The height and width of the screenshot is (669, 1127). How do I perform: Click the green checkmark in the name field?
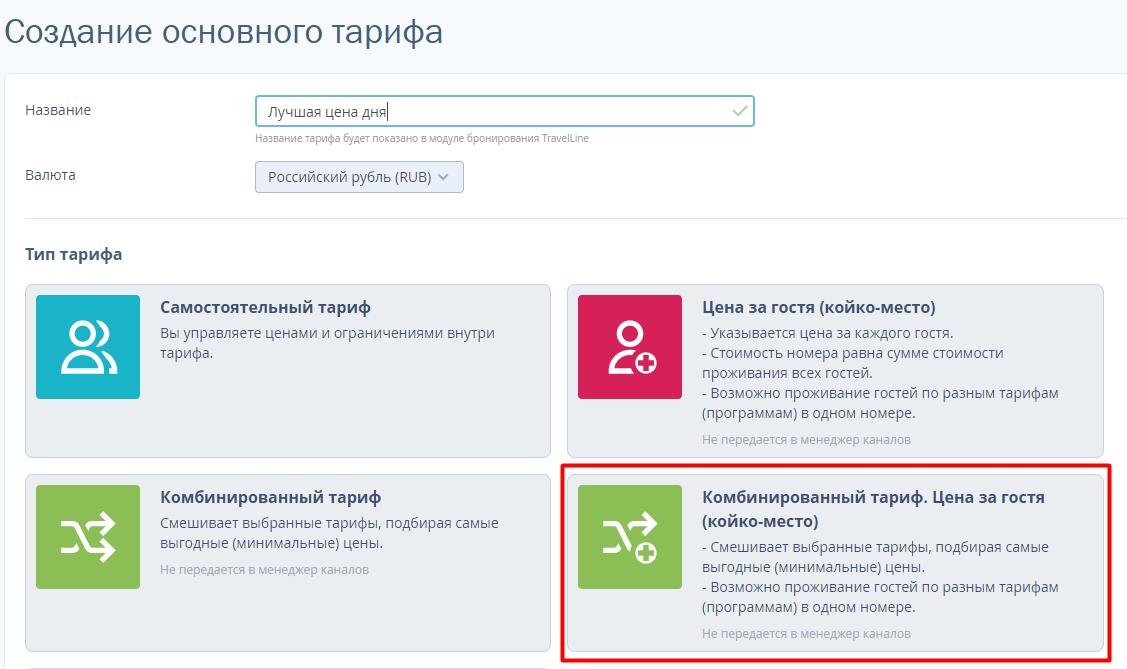pyautogui.click(x=739, y=111)
